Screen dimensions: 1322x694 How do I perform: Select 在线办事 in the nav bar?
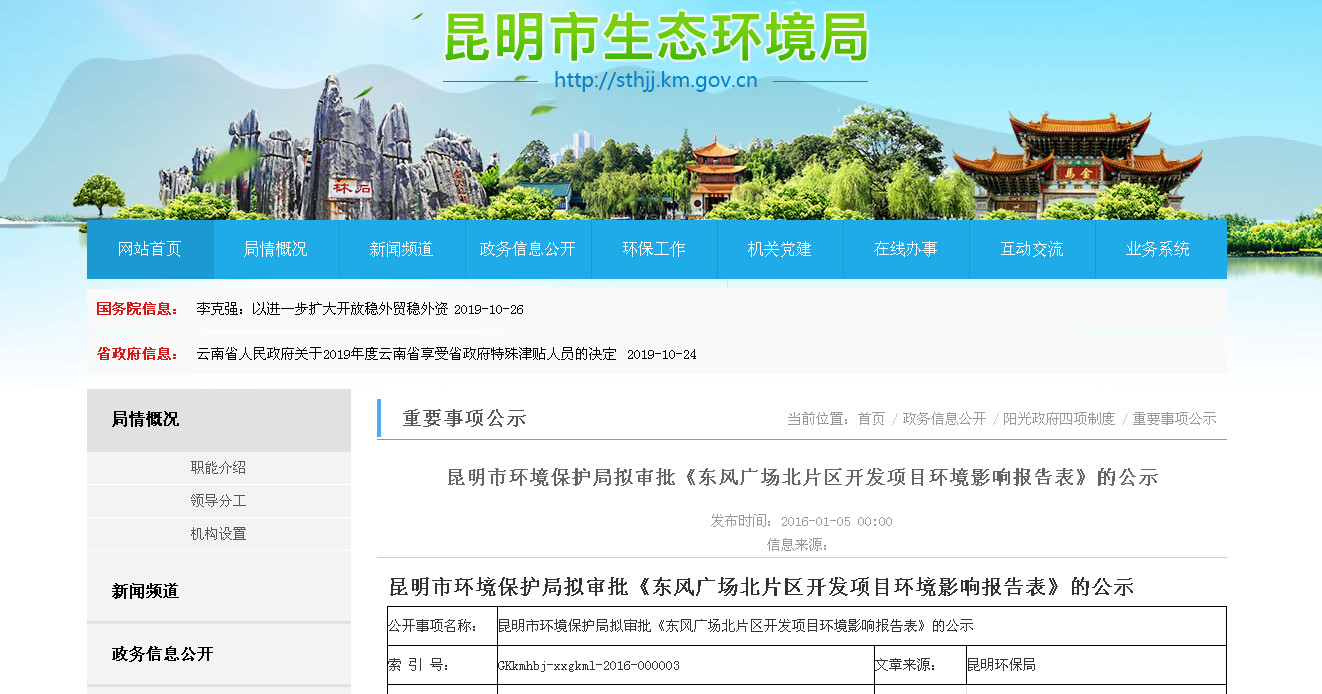906,249
